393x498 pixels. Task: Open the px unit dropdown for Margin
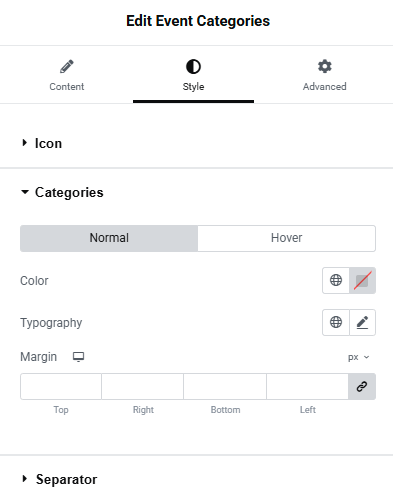pyautogui.click(x=359, y=357)
